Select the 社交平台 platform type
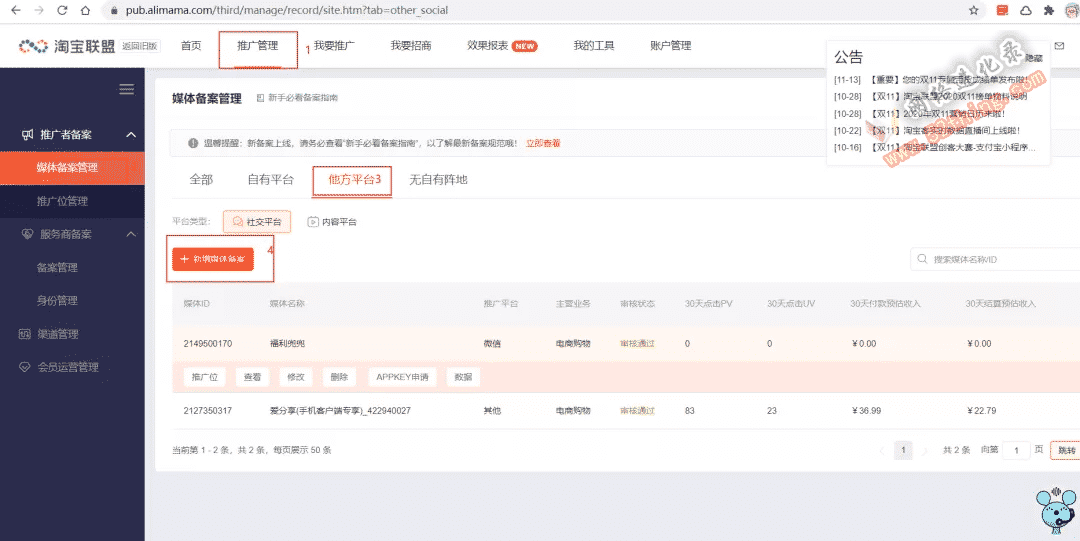This screenshot has width=1080, height=541. [257, 222]
